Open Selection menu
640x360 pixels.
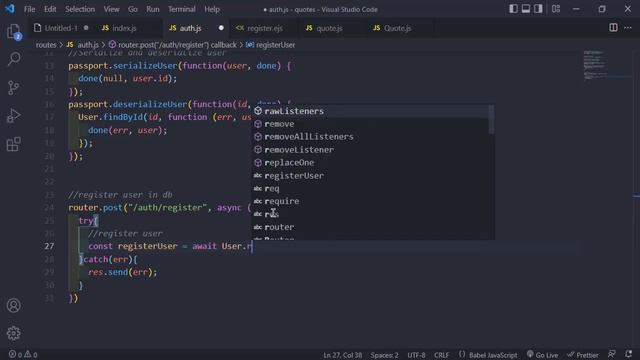(80, 9)
